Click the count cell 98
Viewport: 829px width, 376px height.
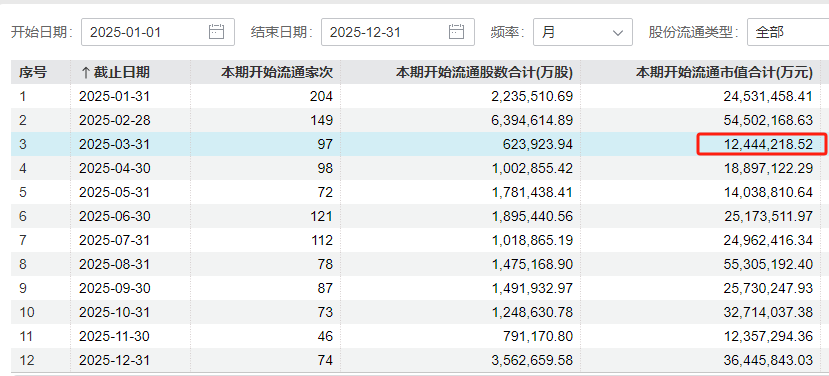pos(325,168)
